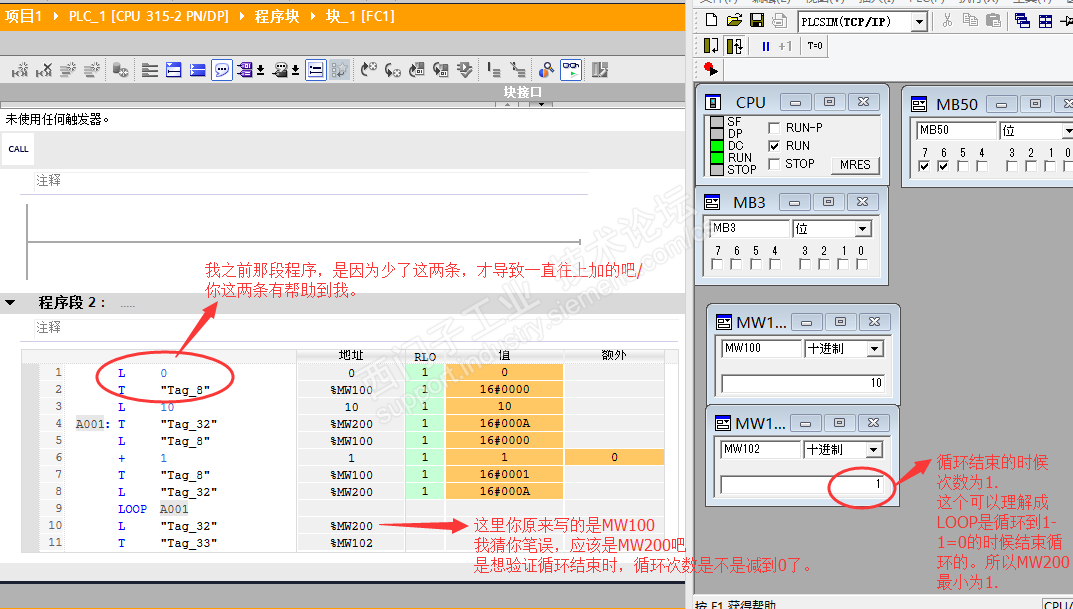Check the RUN-P checkbox in CPU window
1073x609 pixels.
pyautogui.click(x=774, y=128)
